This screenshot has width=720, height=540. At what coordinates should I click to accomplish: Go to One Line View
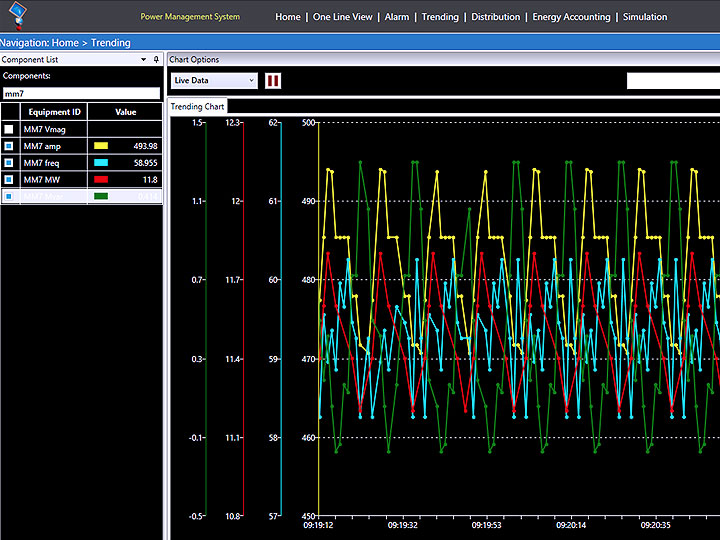click(342, 17)
